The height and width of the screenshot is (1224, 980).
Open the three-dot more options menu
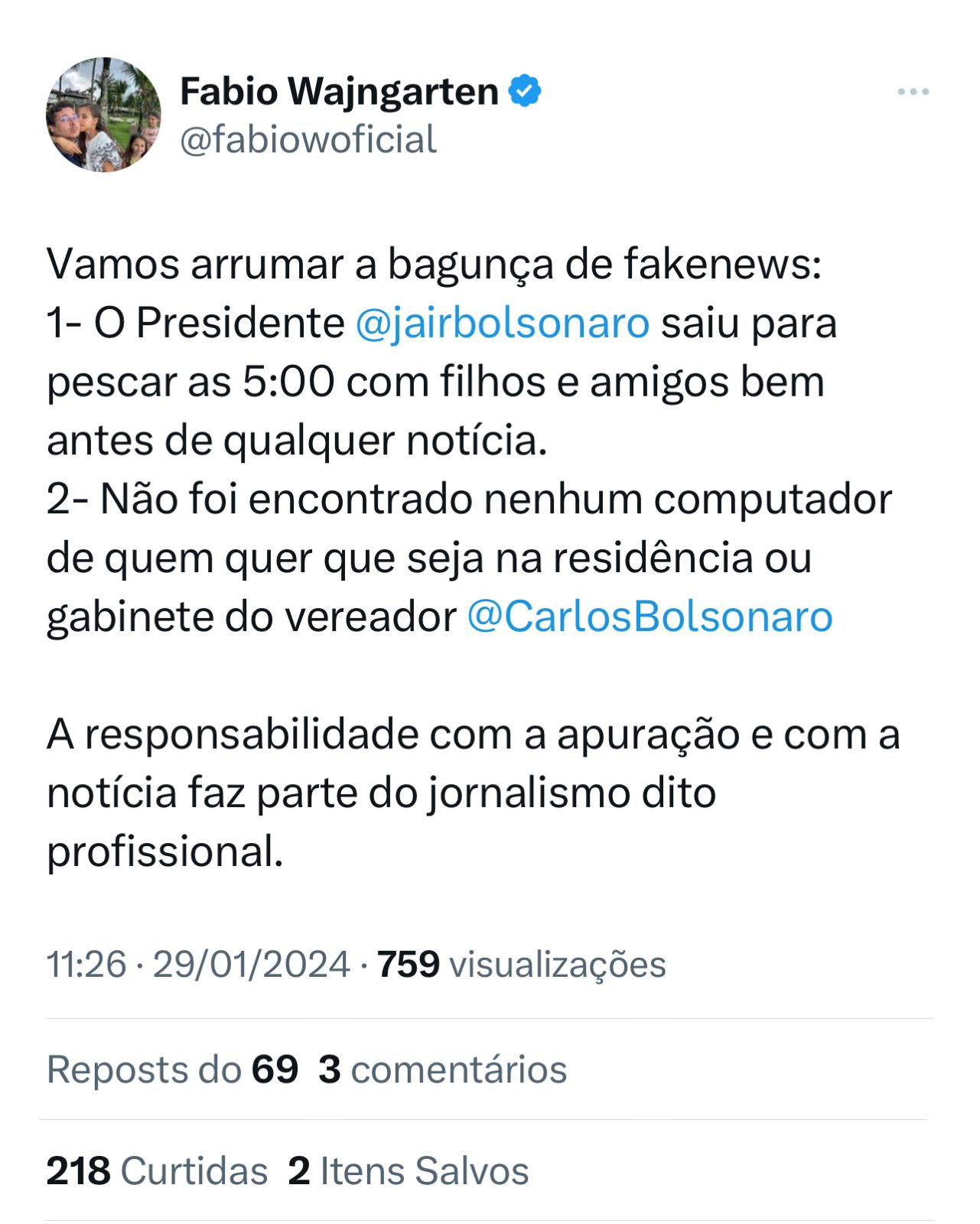pos(913,92)
